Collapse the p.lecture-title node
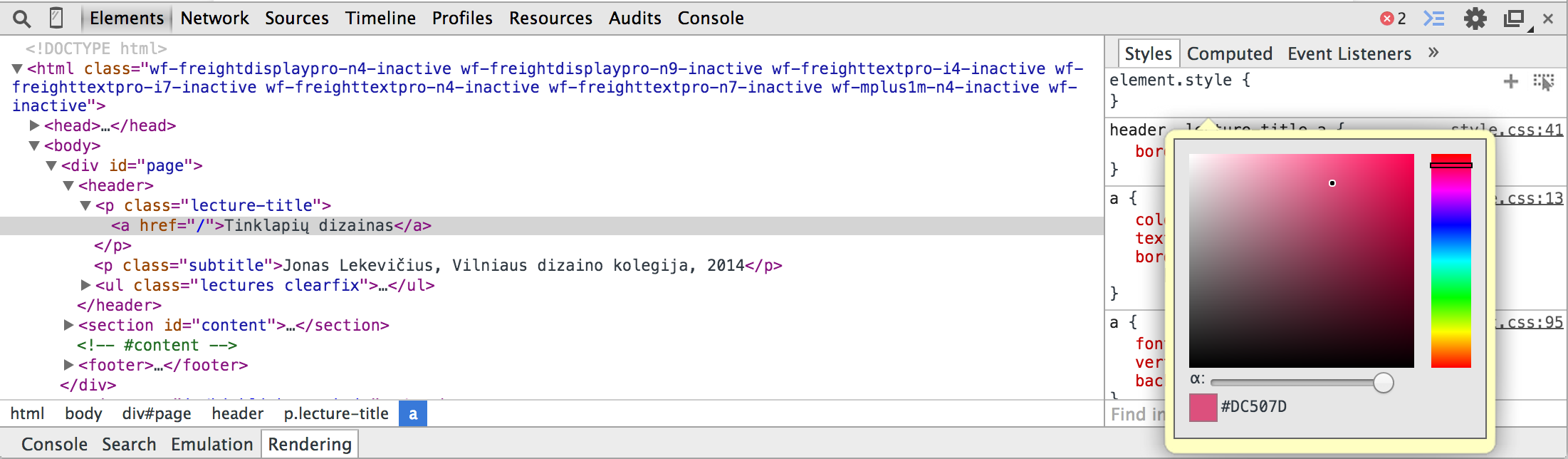The image size is (1568, 459). click(x=85, y=205)
